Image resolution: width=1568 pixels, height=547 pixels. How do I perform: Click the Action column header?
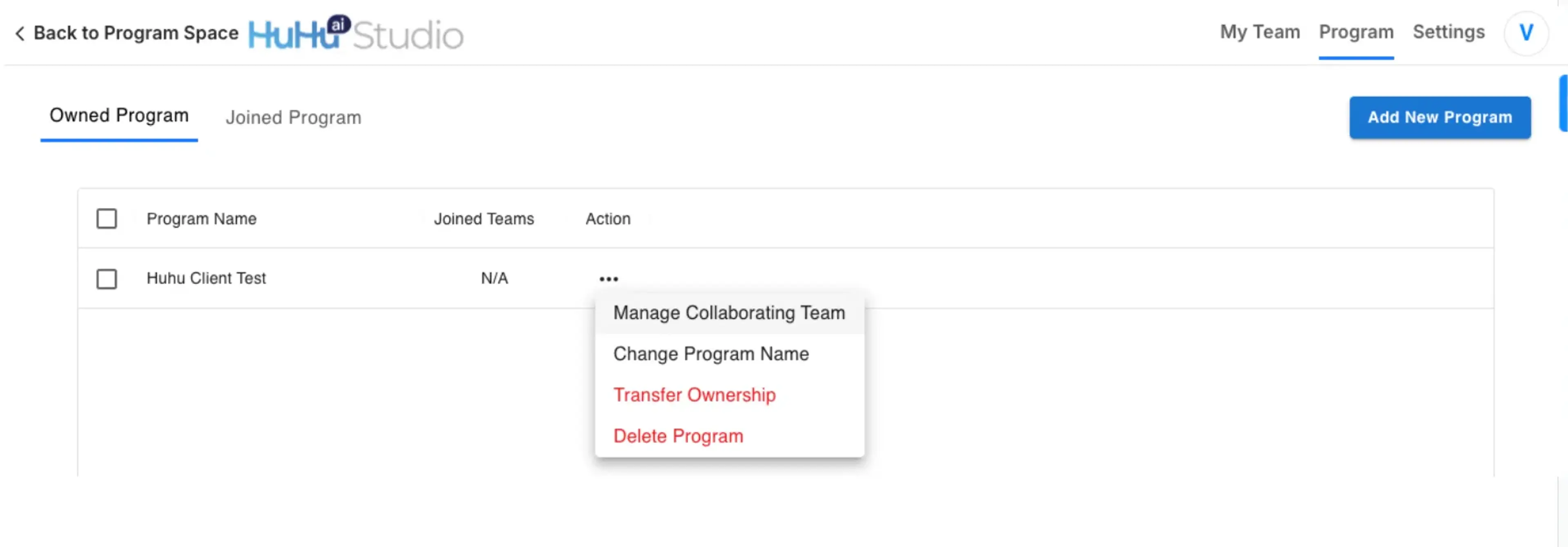pyautogui.click(x=608, y=219)
